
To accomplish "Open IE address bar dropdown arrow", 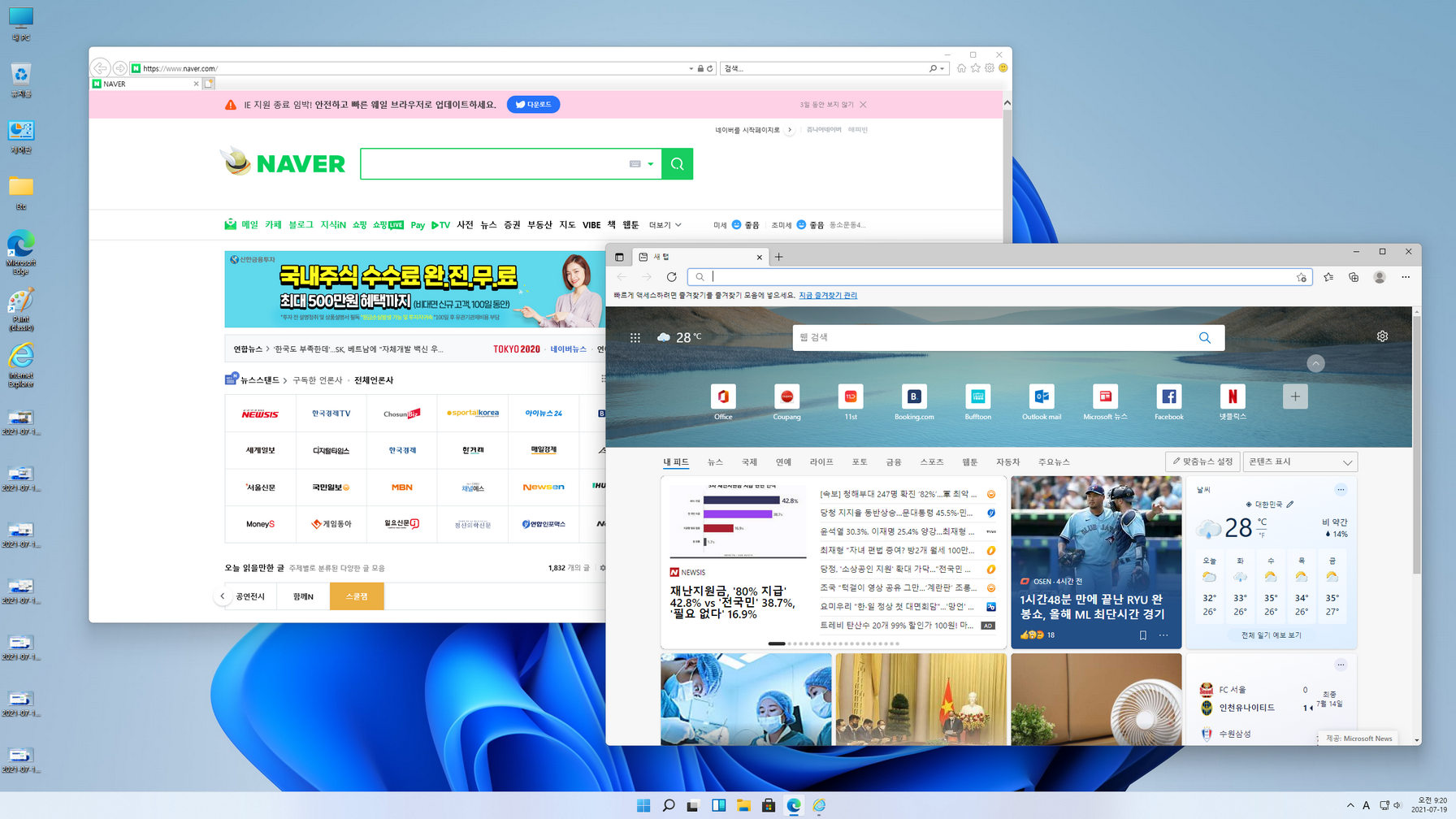I will (x=691, y=69).
